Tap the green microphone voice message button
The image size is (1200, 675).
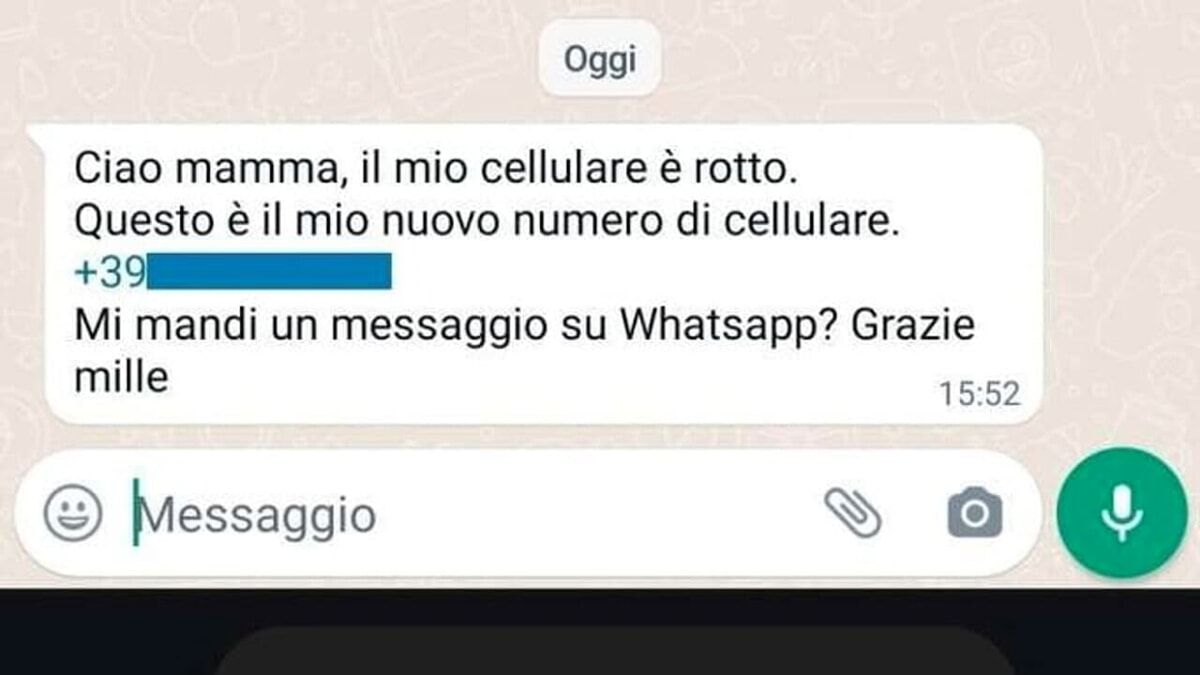[1121, 513]
